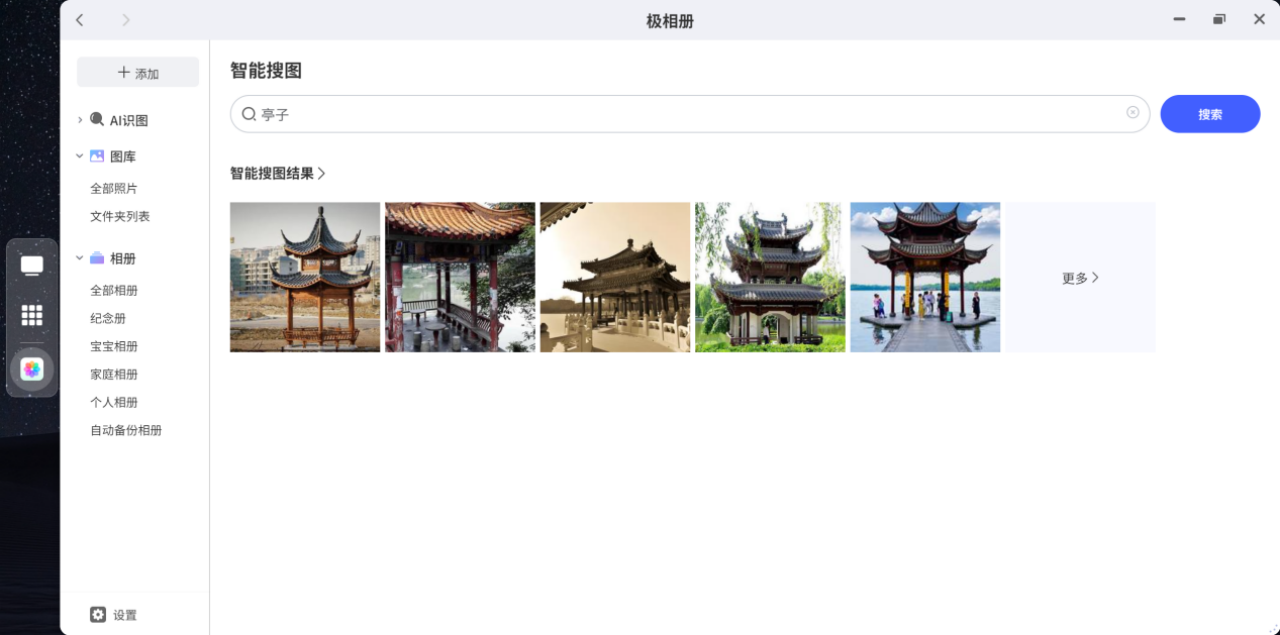Select 纪念册
The image size is (1280, 635).
coord(108,318)
